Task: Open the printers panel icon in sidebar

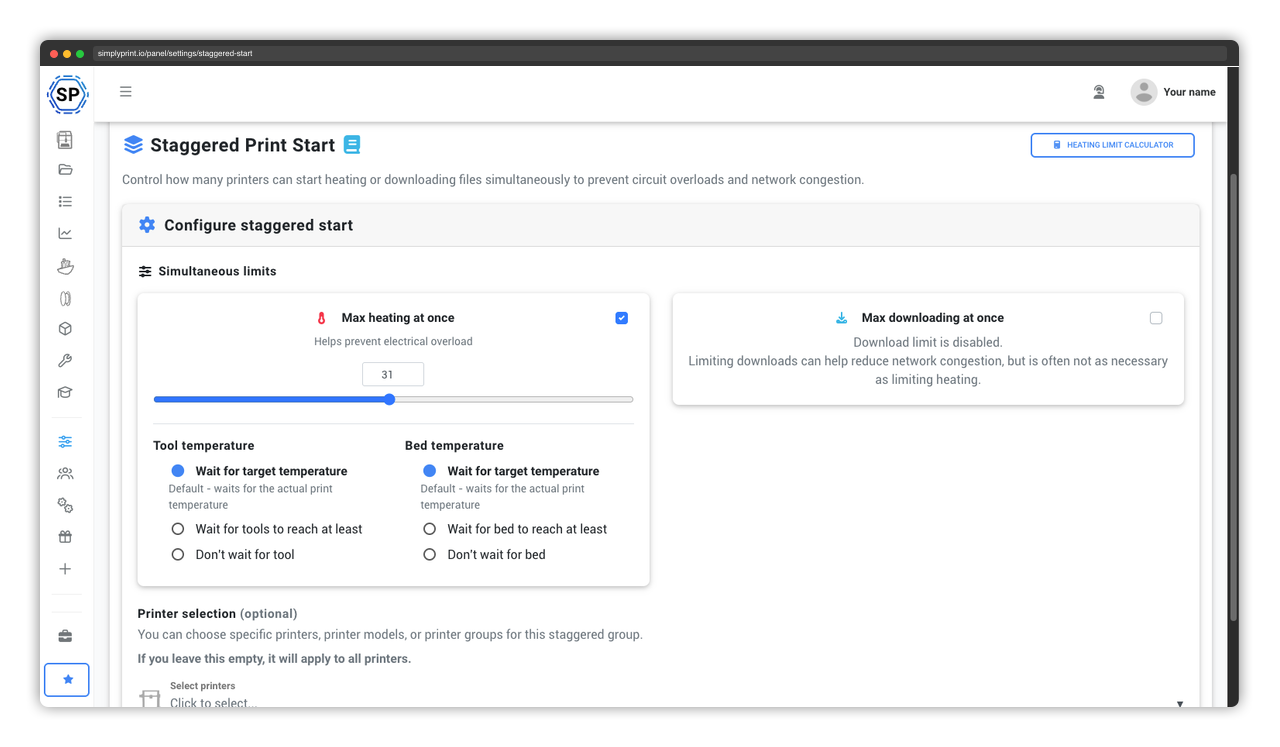Action: pos(65,140)
